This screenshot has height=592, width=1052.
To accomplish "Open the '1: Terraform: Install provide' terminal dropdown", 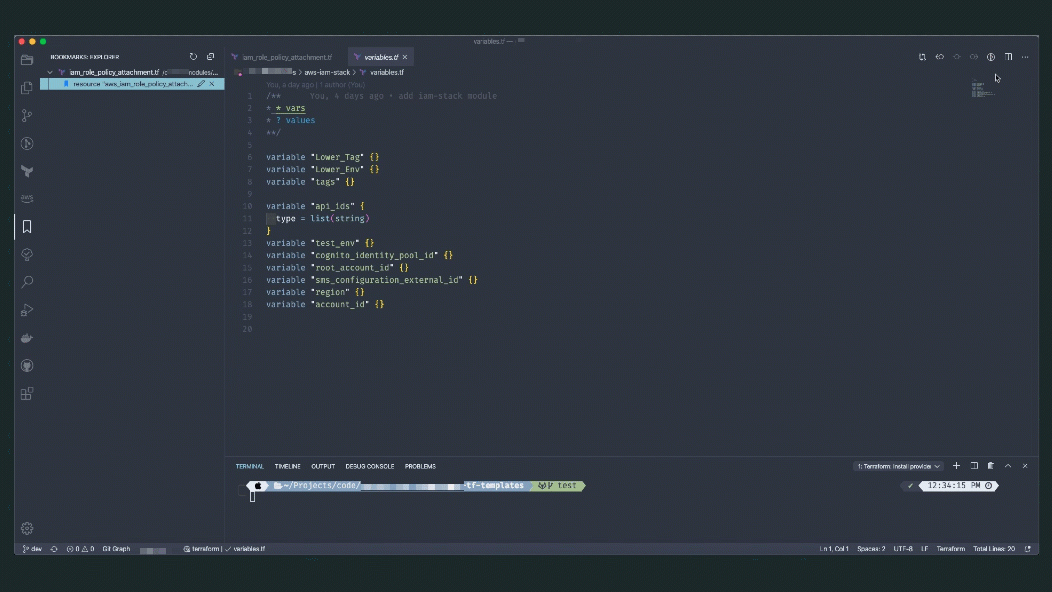I will coord(897,466).
